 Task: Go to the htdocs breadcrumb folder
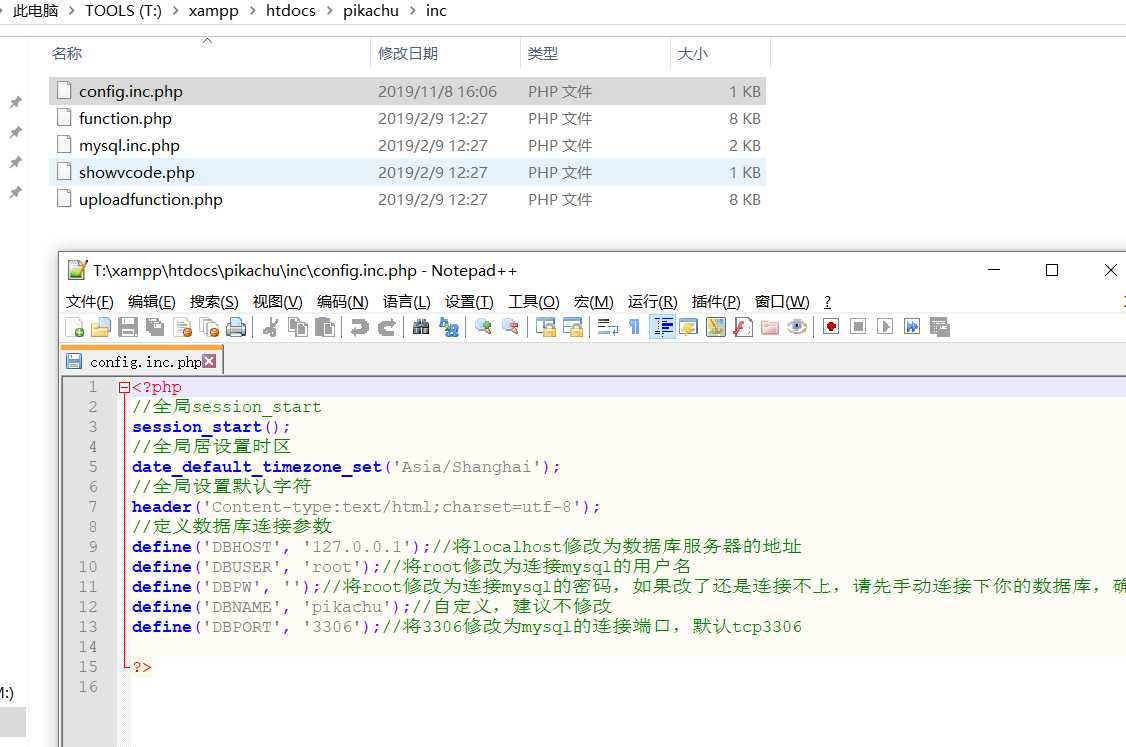[291, 11]
